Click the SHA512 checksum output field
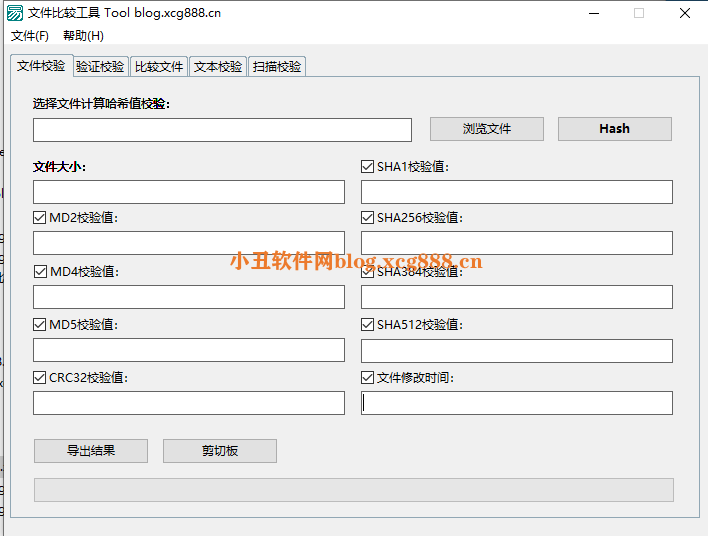The image size is (708, 536). pos(517,351)
